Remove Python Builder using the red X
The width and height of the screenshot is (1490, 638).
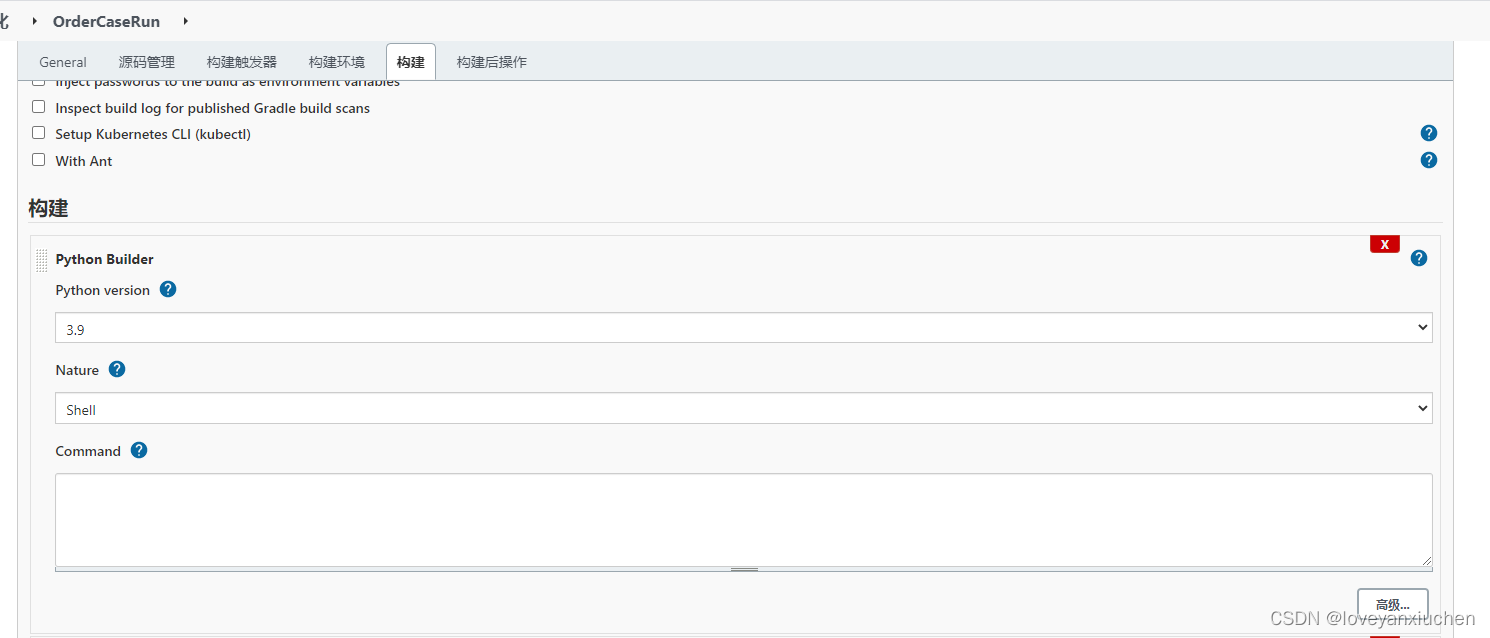click(x=1384, y=243)
